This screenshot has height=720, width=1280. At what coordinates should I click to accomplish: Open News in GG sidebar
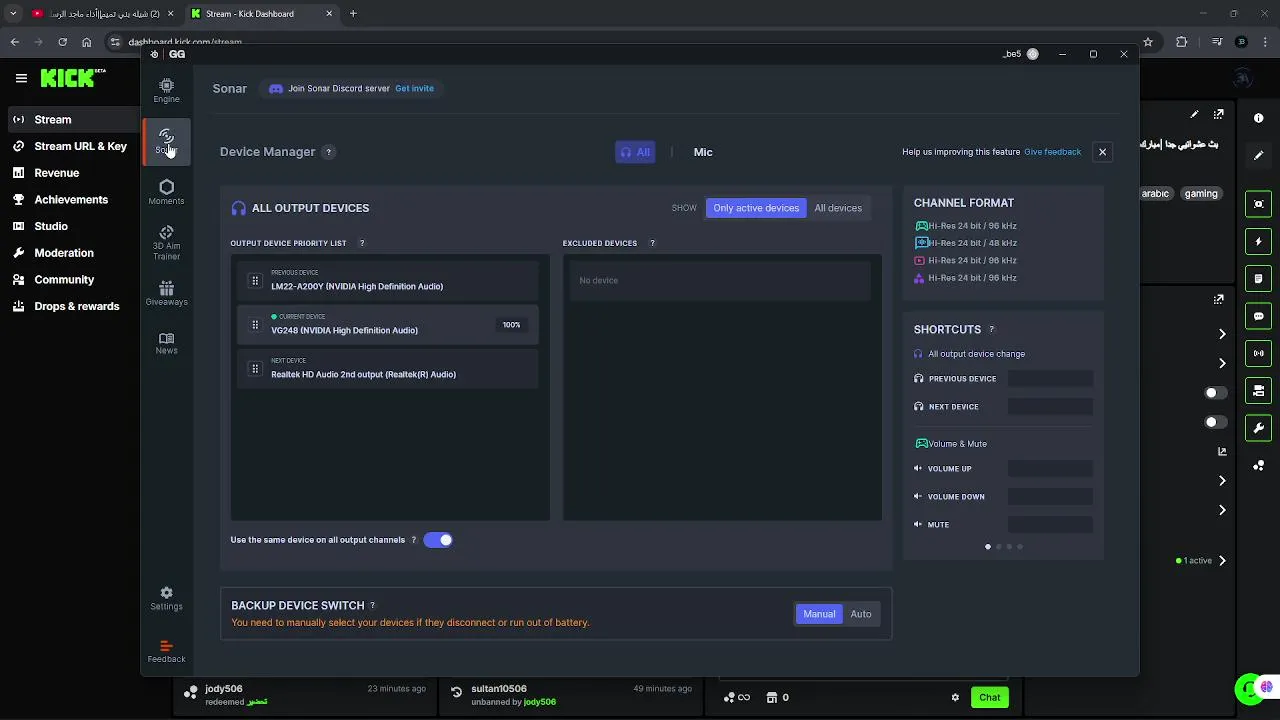click(x=166, y=343)
